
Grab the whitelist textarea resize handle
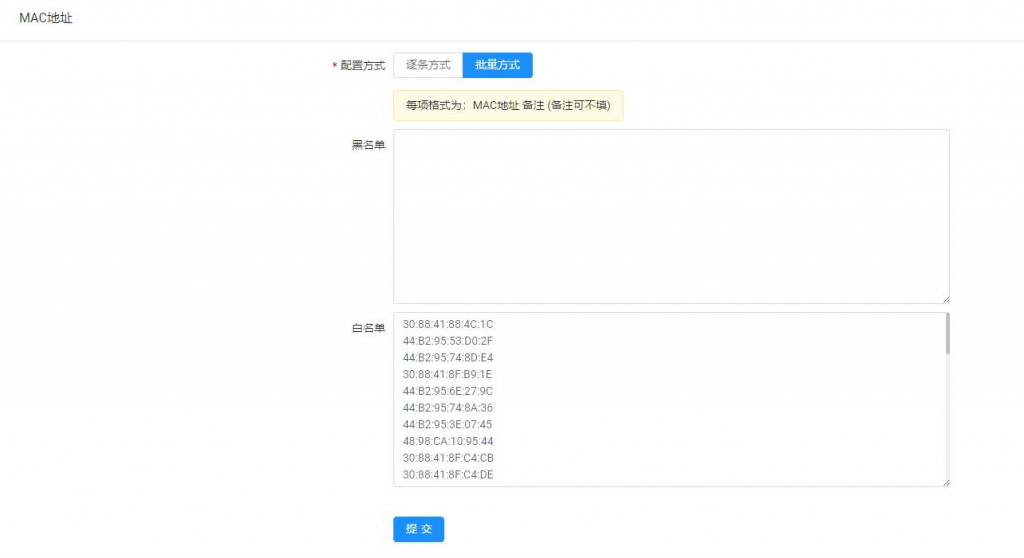click(944, 481)
